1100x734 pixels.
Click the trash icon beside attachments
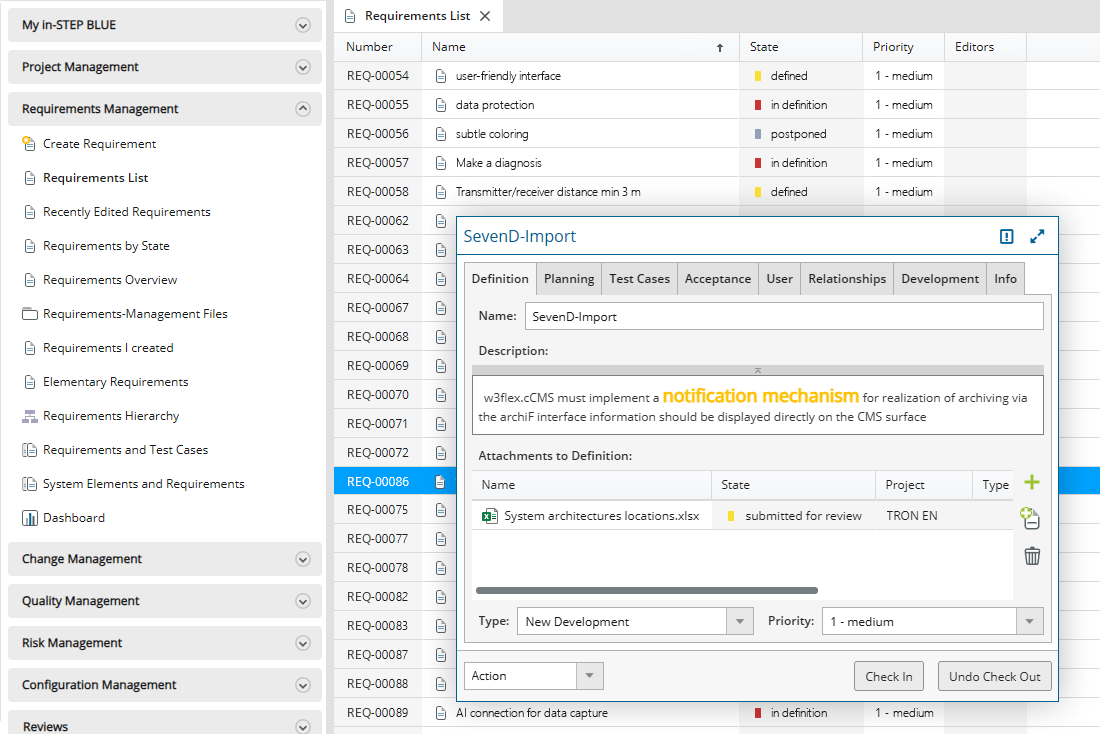pos(1032,556)
